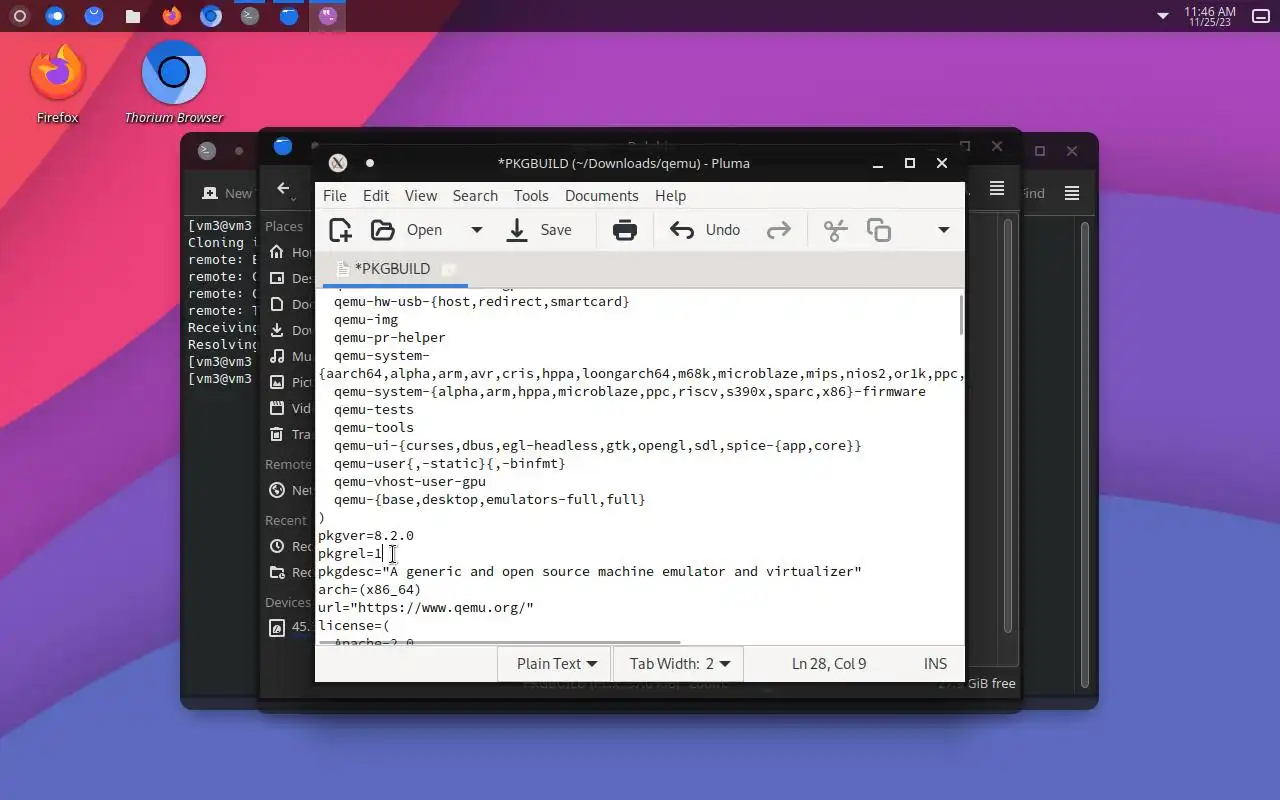1280x800 pixels.
Task: Open Dolphin's hamburger menu
Action: [997, 188]
